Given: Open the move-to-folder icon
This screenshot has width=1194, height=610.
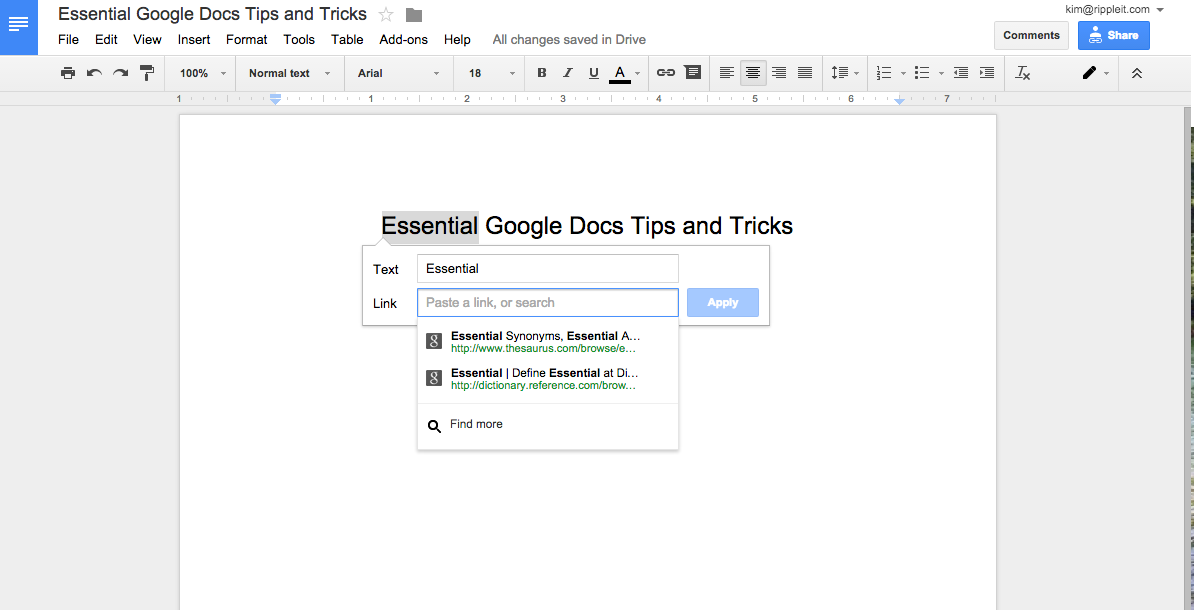Looking at the screenshot, I should (x=413, y=14).
